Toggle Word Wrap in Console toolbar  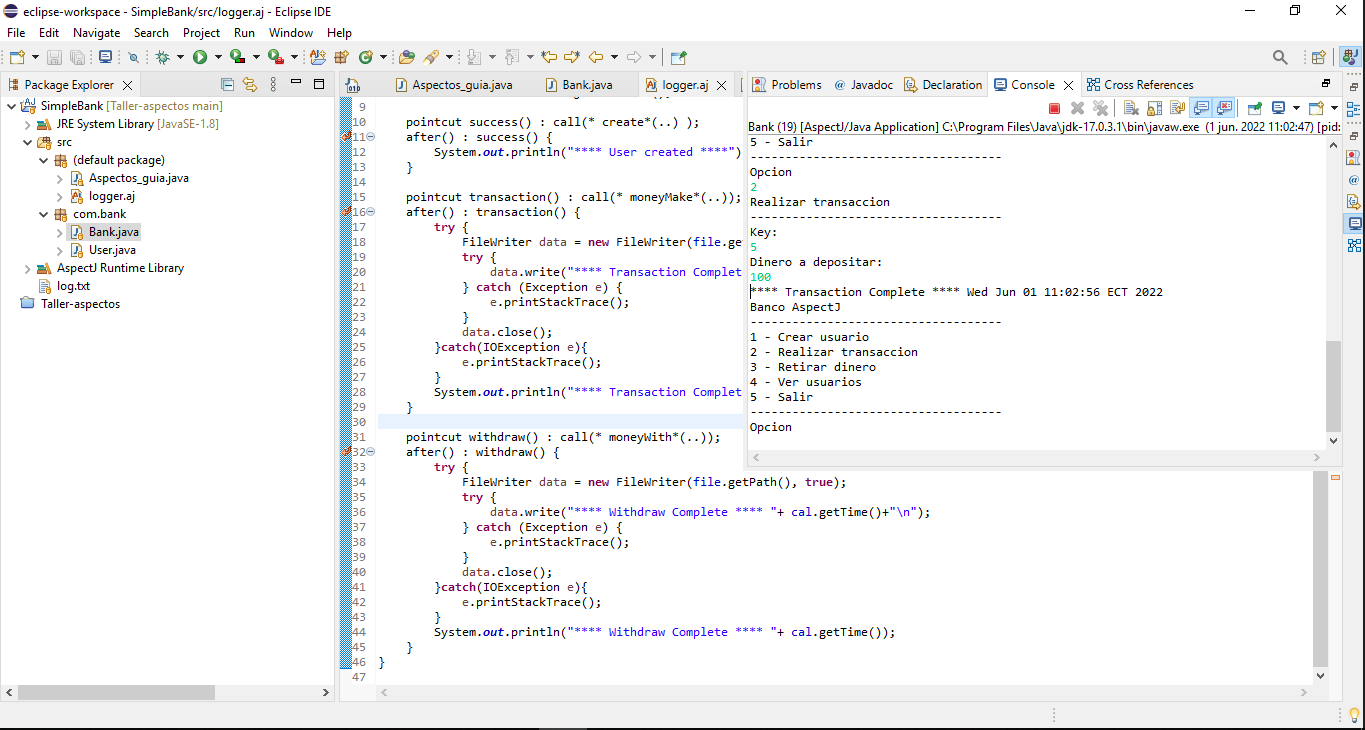coord(1177,108)
